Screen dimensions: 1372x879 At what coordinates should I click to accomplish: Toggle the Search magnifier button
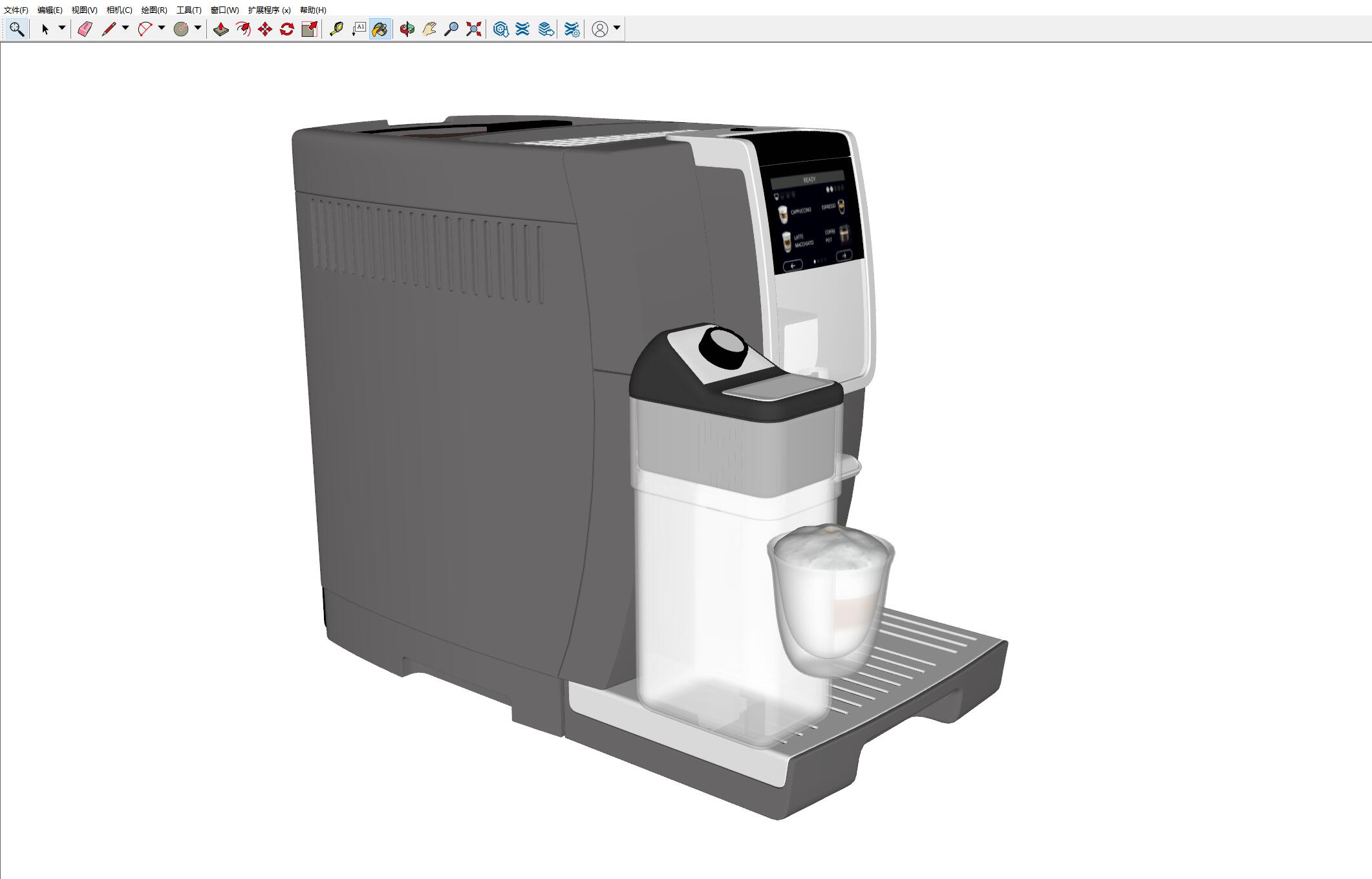point(16,29)
